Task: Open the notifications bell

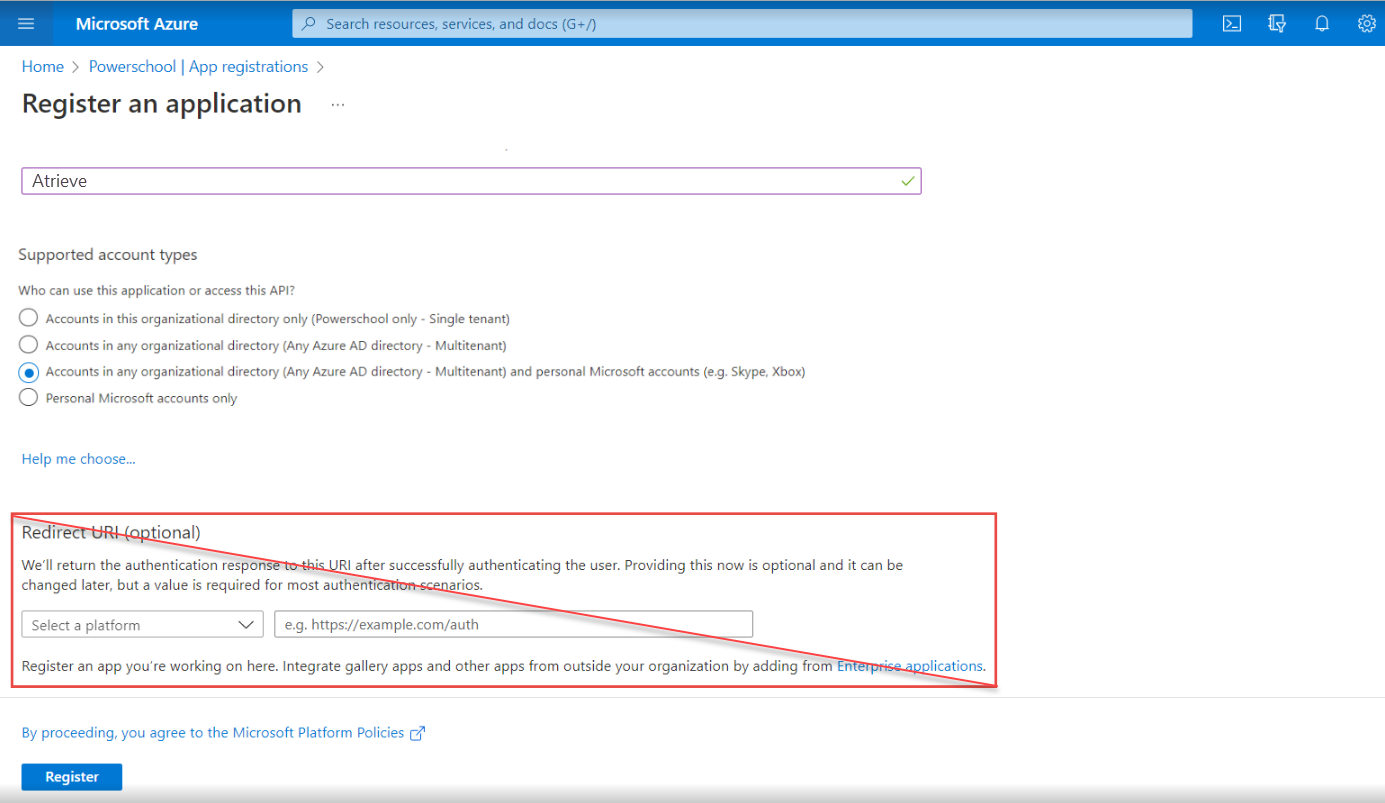Action: point(1322,24)
